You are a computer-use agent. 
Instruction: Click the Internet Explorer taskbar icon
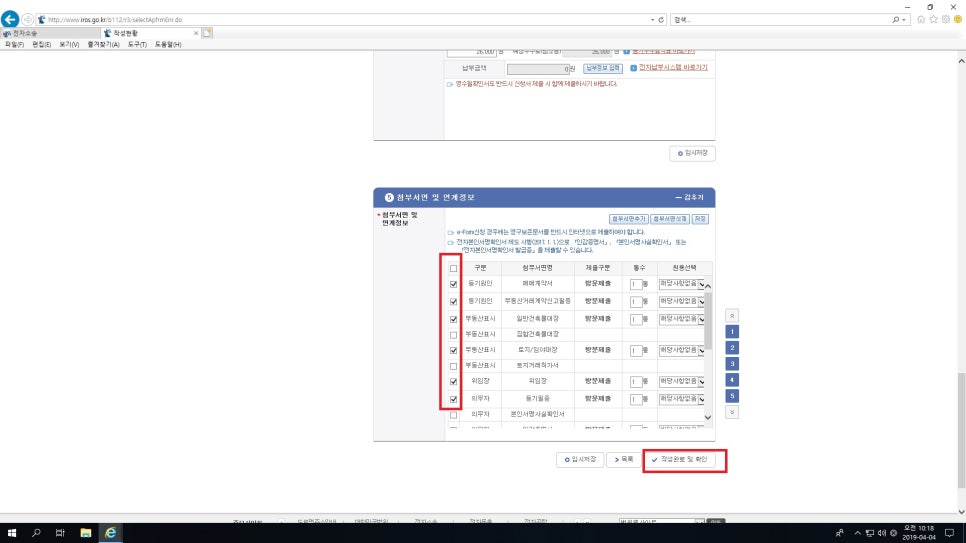tap(110, 533)
